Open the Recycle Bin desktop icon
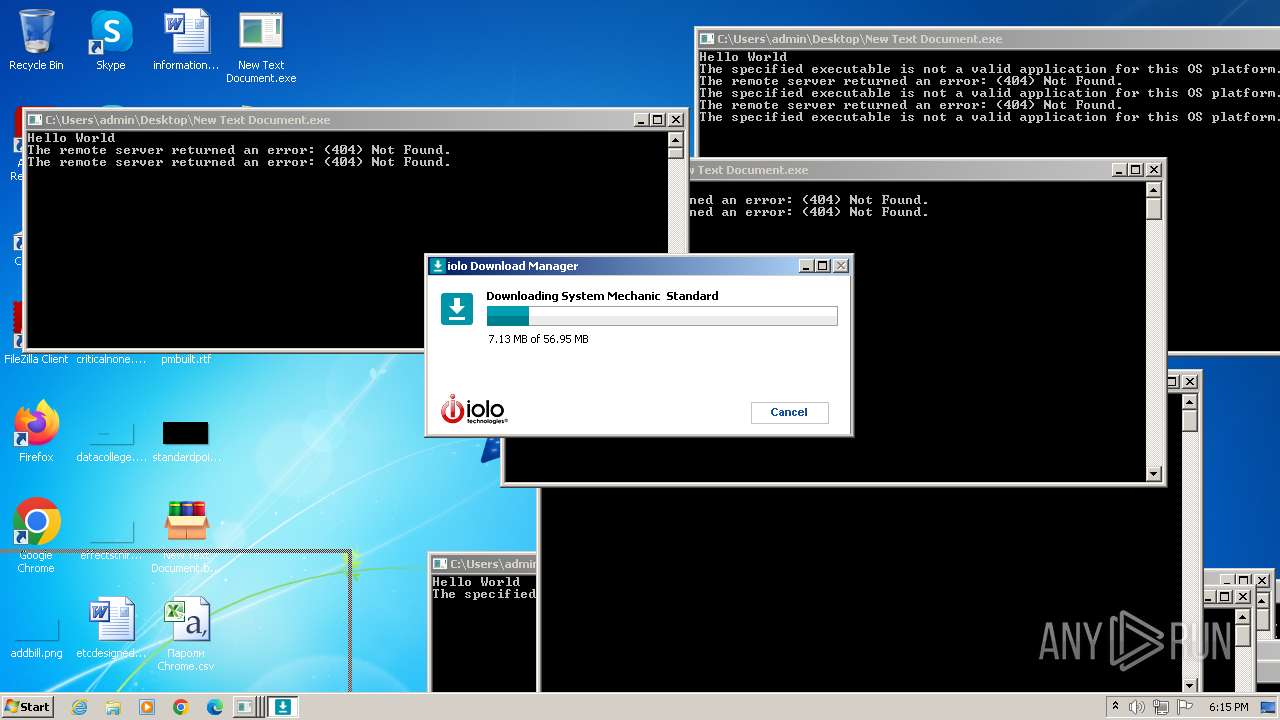This screenshot has height=720, width=1280. pos(36,40)
